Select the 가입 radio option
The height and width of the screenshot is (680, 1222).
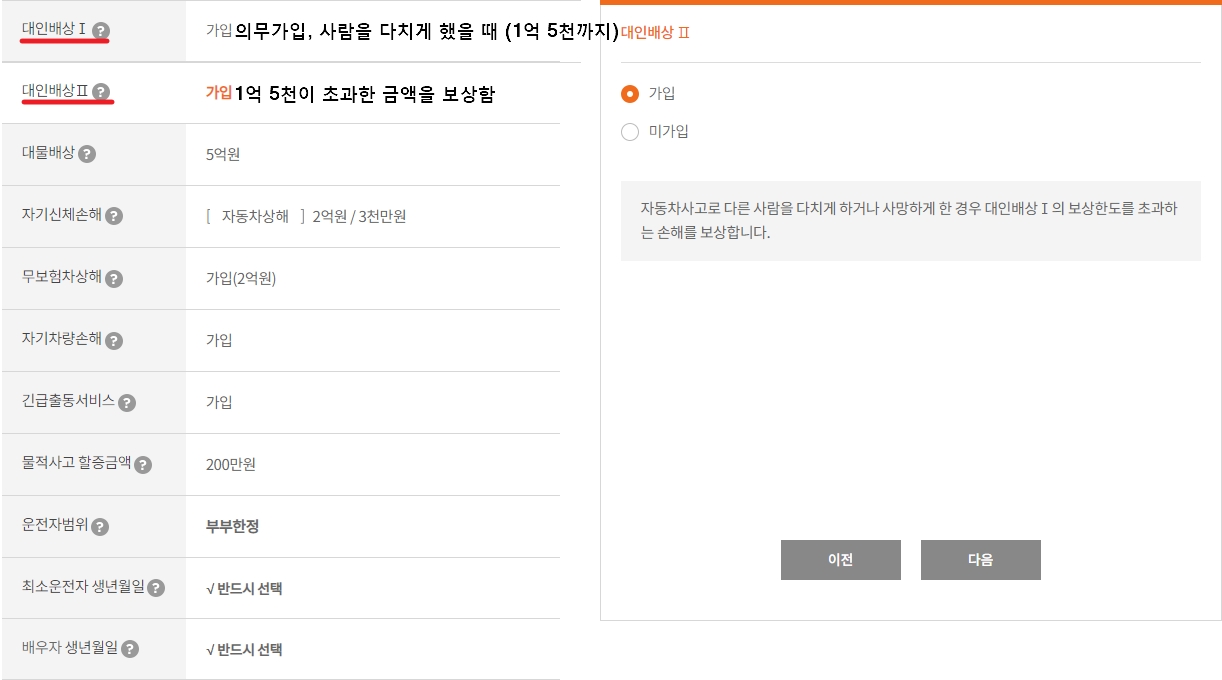coord(630,94)
